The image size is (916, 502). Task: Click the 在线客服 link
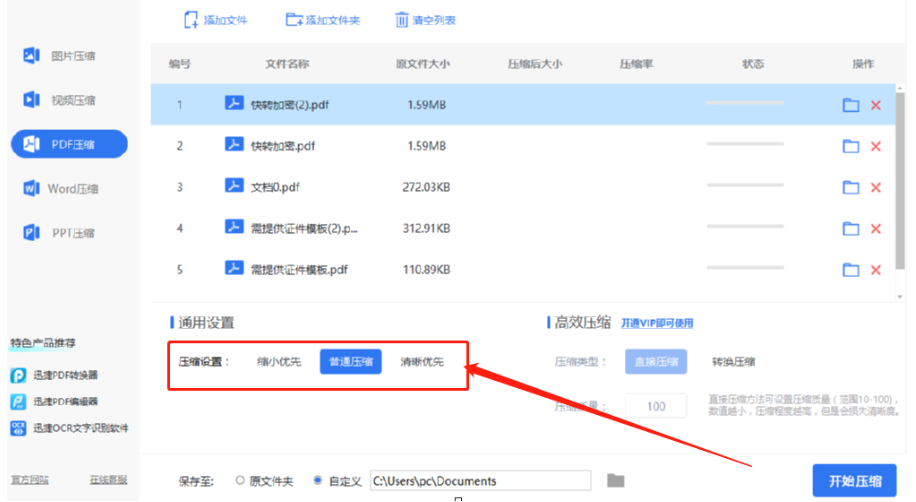coord(108,480)
